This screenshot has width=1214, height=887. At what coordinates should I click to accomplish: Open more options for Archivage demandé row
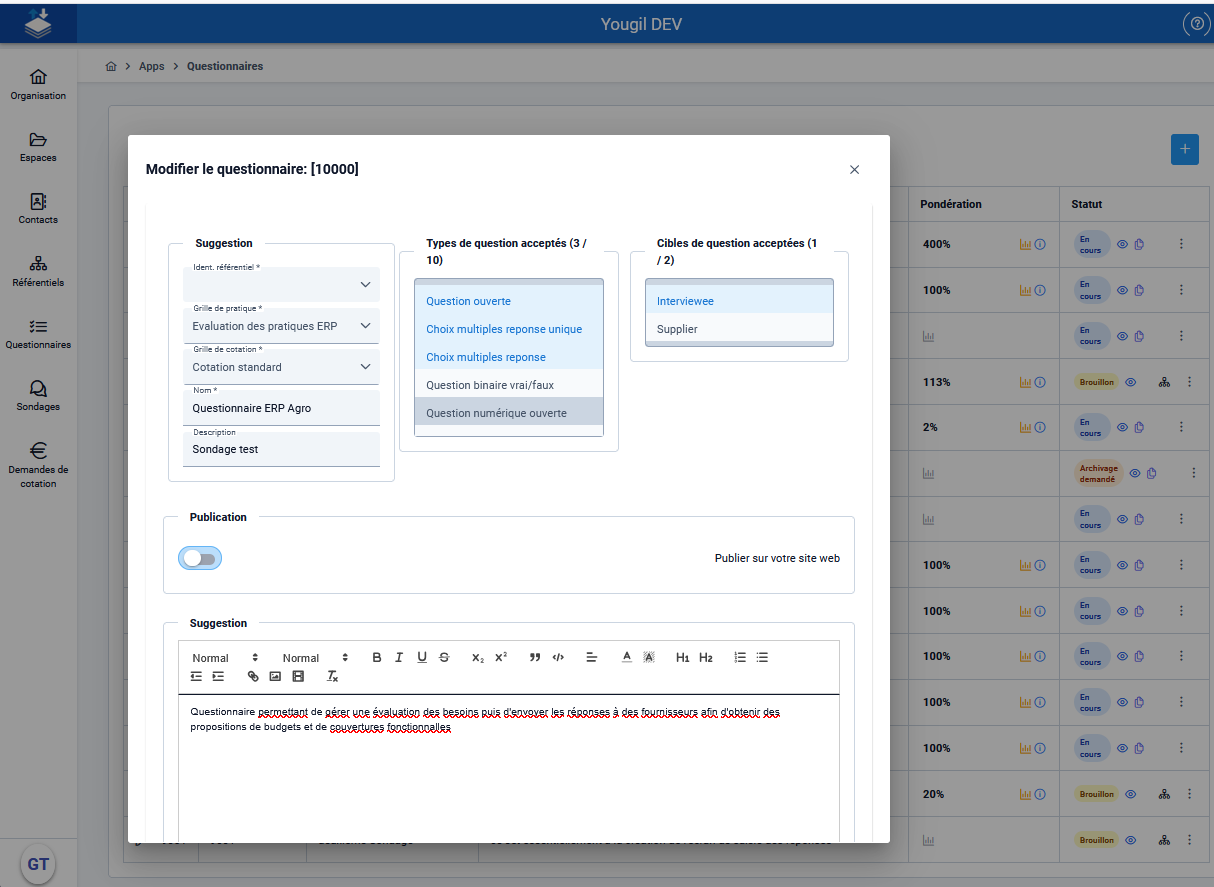pyautogui.click(x=1193, y=473)
